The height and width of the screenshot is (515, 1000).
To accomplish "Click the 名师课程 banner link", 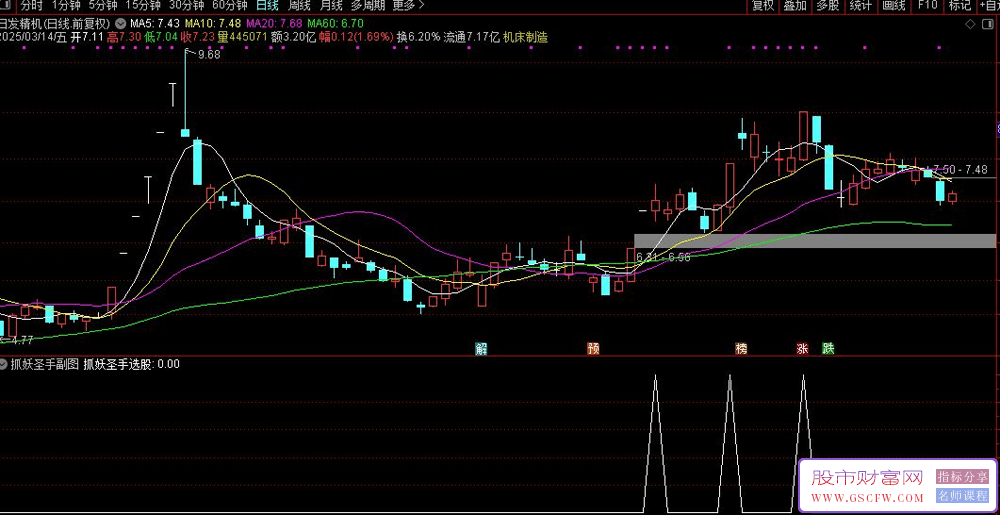I will 962,495.
